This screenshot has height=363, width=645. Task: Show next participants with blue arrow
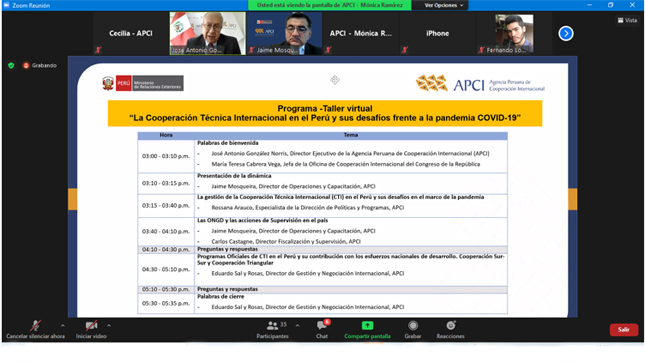566,33
